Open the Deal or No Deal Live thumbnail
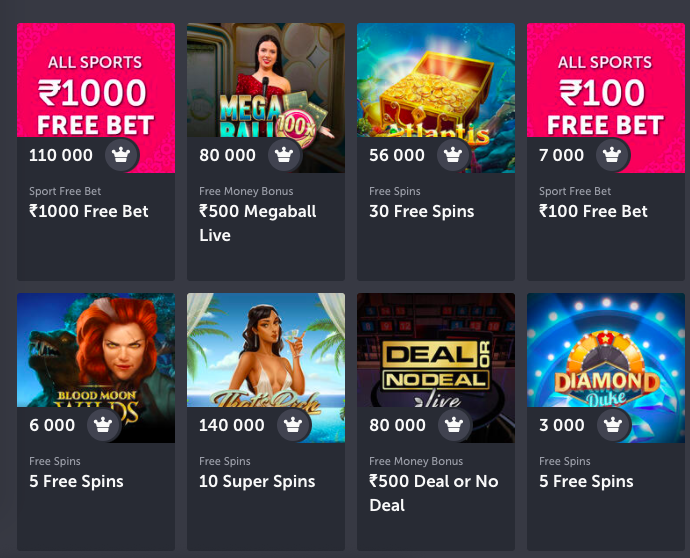This screenshot has width=690, height=558. point(436,368)
